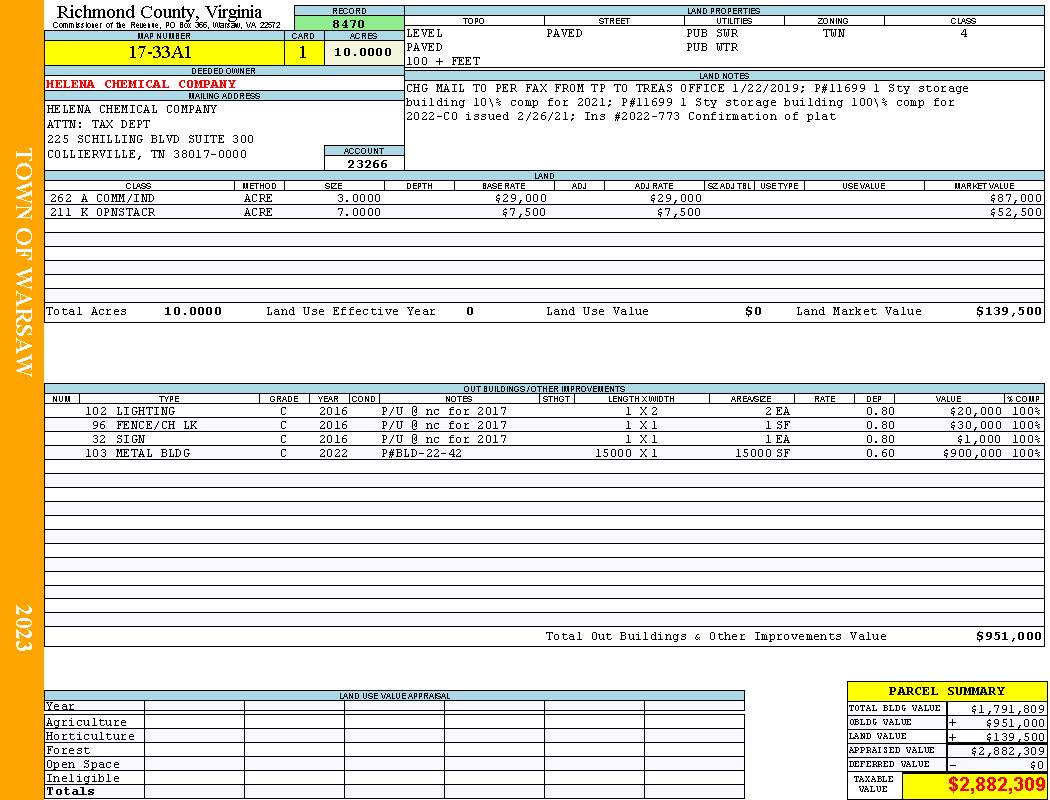Screen dimensions: 1050x800
Task: Click OBLDG VALUE $951,000 in parcel summary
Action: 1015,723
